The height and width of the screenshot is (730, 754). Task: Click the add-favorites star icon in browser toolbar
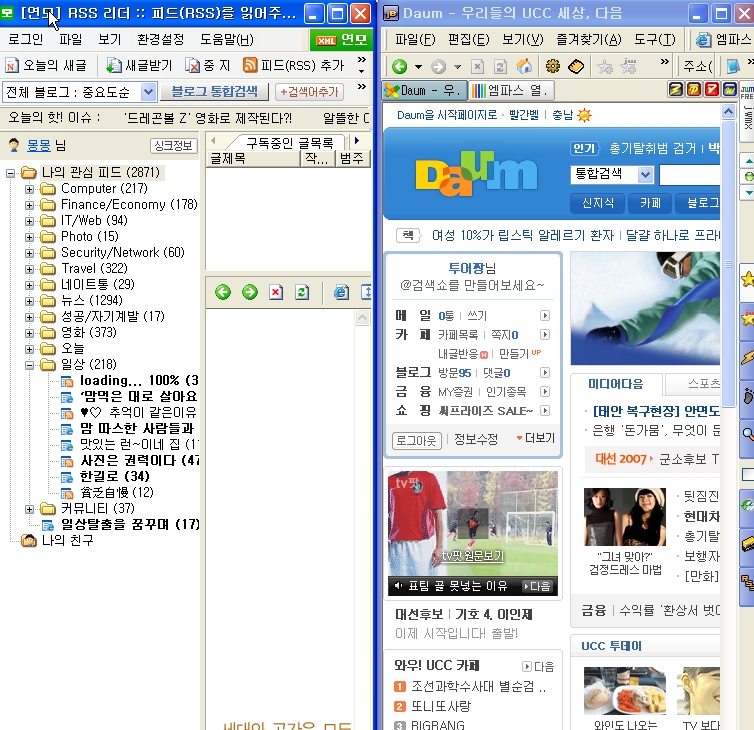pos(628,66)
